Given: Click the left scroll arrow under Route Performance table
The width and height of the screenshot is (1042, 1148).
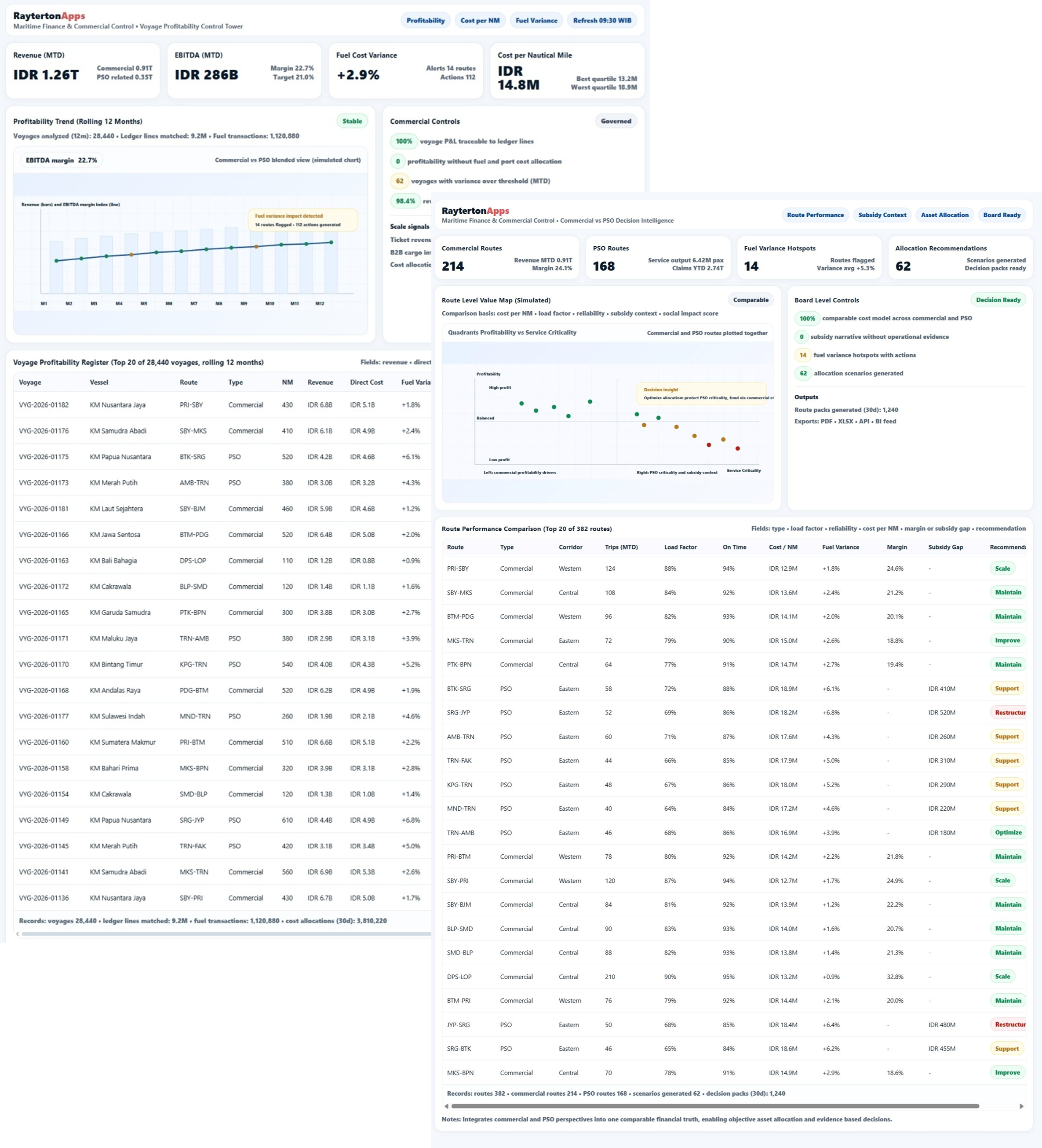Looking at the screenshot, I should click(x=446, y=1106).
